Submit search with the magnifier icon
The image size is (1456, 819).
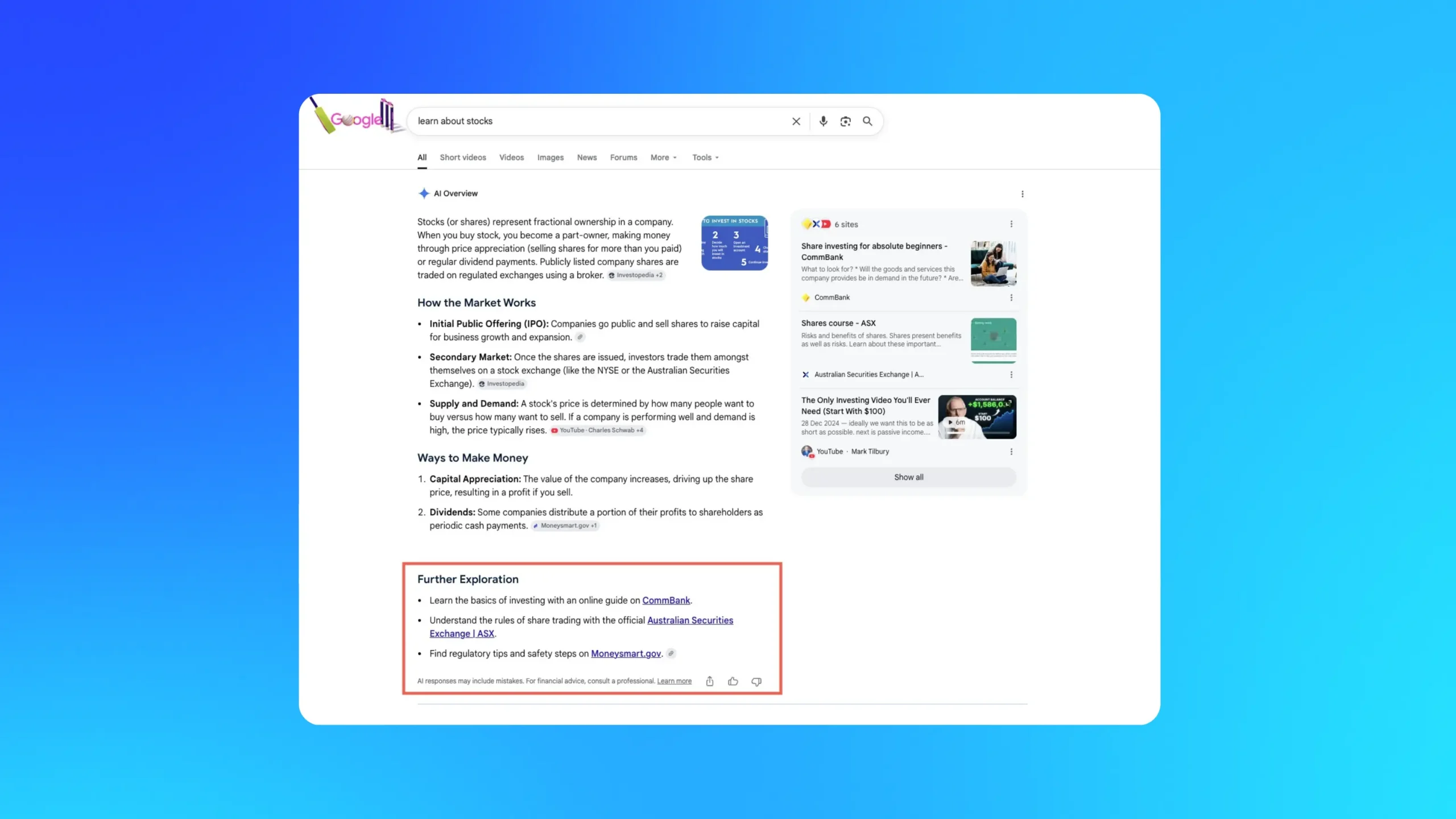pos(867,121)
